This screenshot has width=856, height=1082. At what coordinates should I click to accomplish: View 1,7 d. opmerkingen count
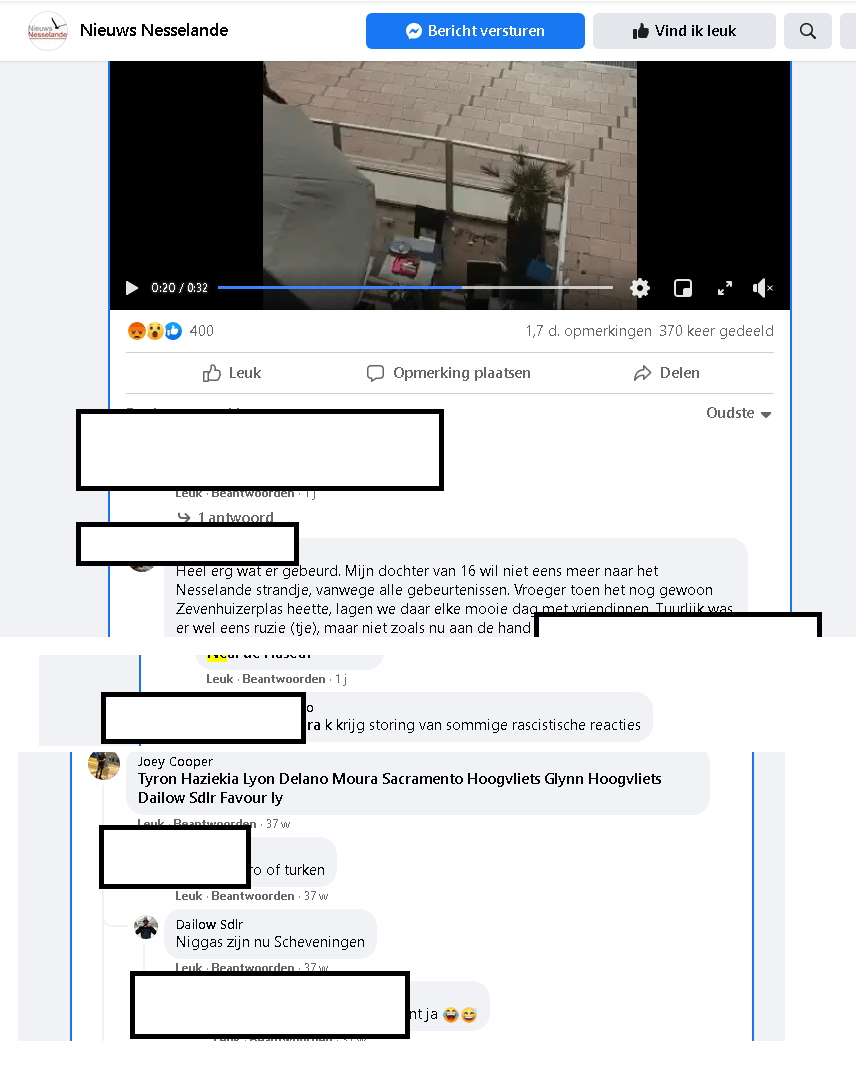pos(588,331)
